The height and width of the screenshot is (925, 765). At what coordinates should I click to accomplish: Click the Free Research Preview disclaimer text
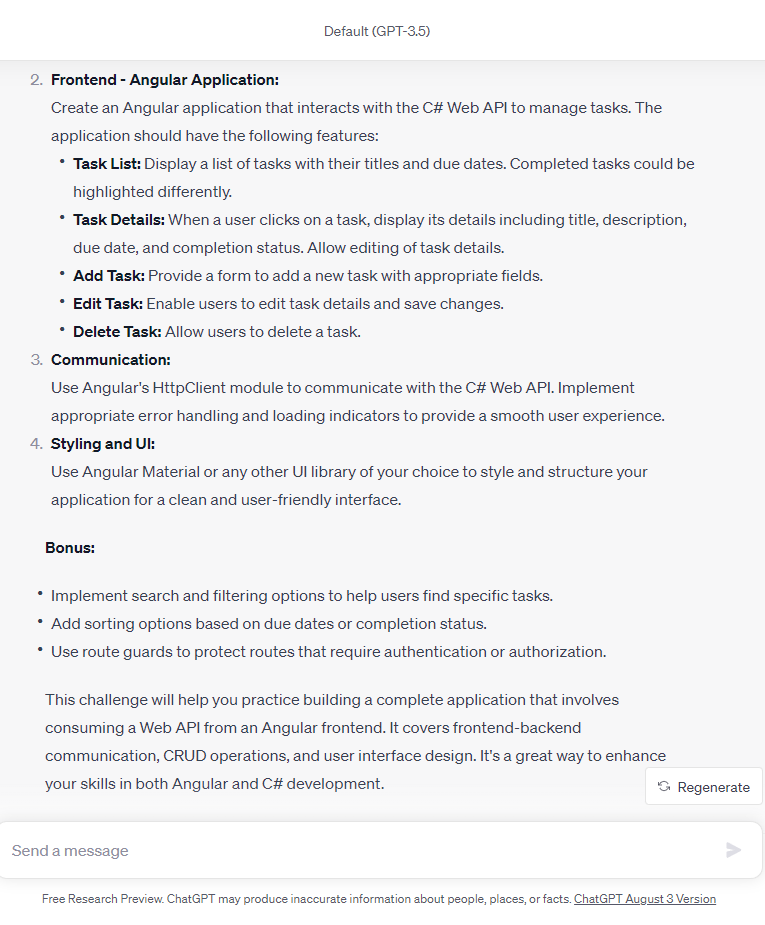pyautogui.click(x=307, y=899)
